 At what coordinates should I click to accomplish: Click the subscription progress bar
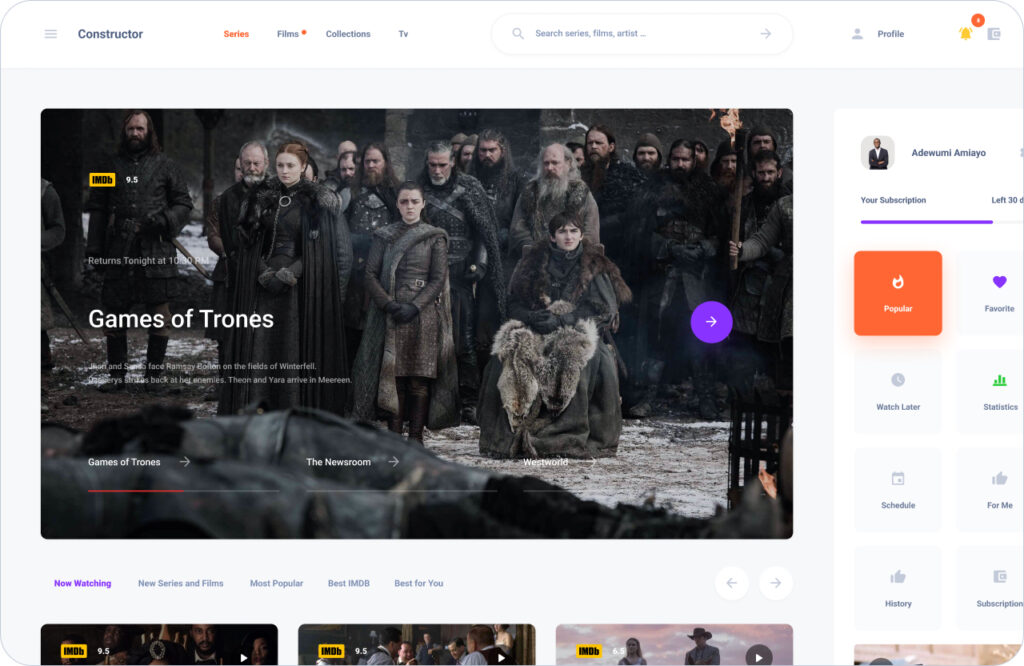(926, 222)
